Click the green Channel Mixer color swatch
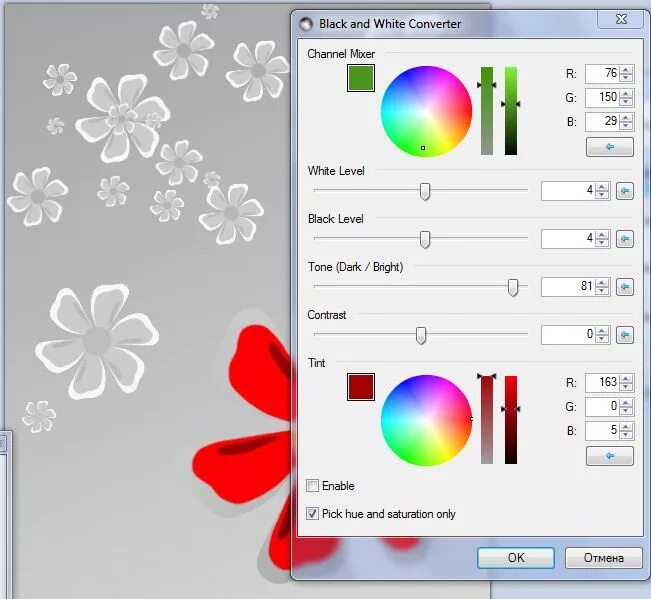Image resolution: width=651 pixels, height=599 pixels. (361, 78)
